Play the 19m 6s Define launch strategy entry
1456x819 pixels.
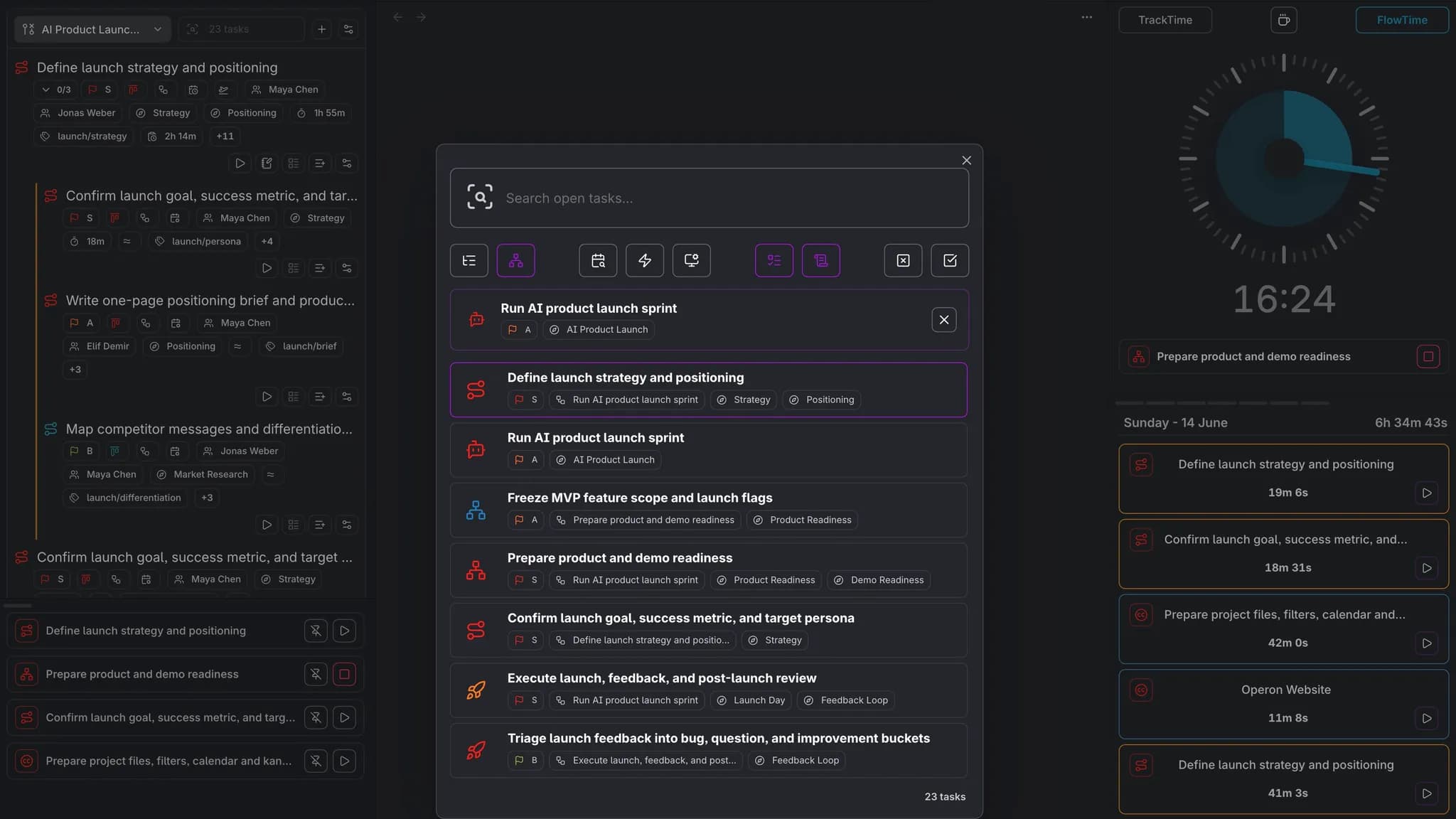tap(1426, 493)
